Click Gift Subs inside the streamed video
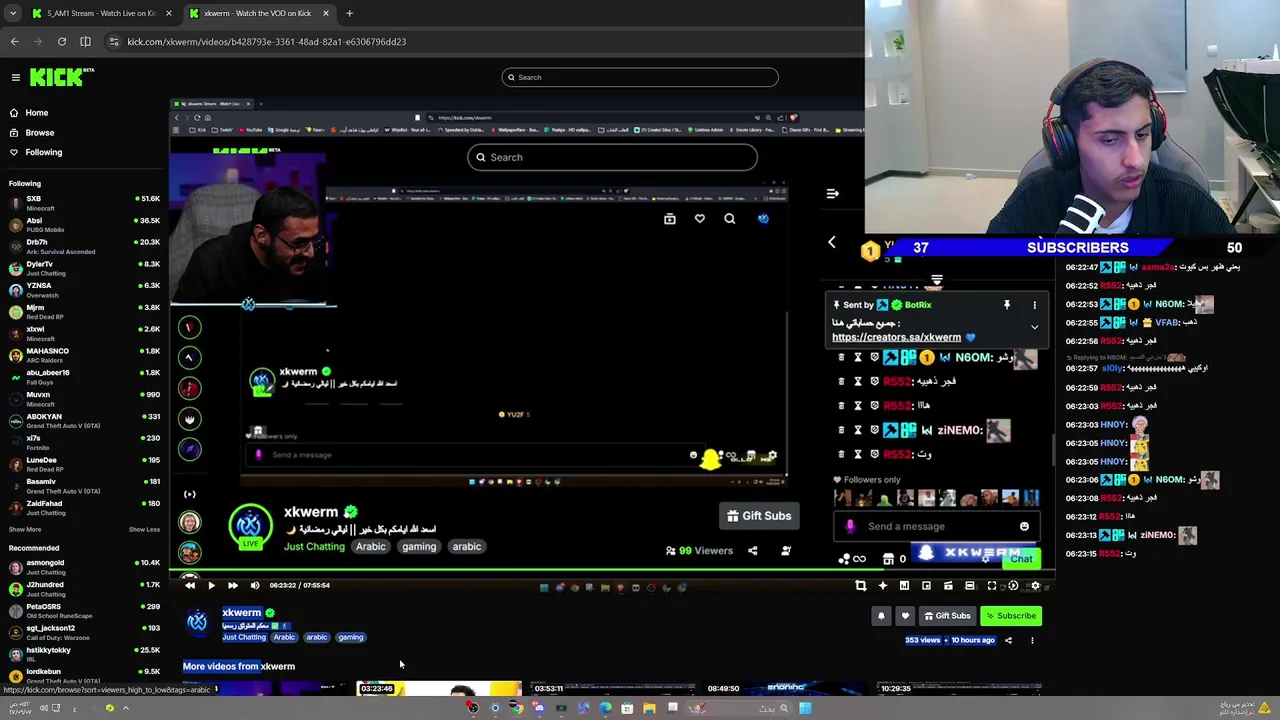Image resolution: width=1280 pixels, height=720 pixels. pyautogui.click(x=759, y=516)
